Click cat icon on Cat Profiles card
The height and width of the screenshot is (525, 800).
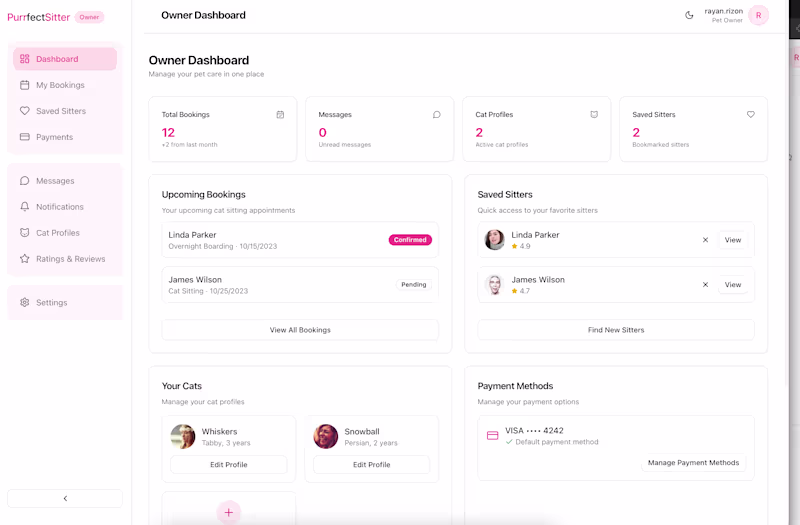594,115
